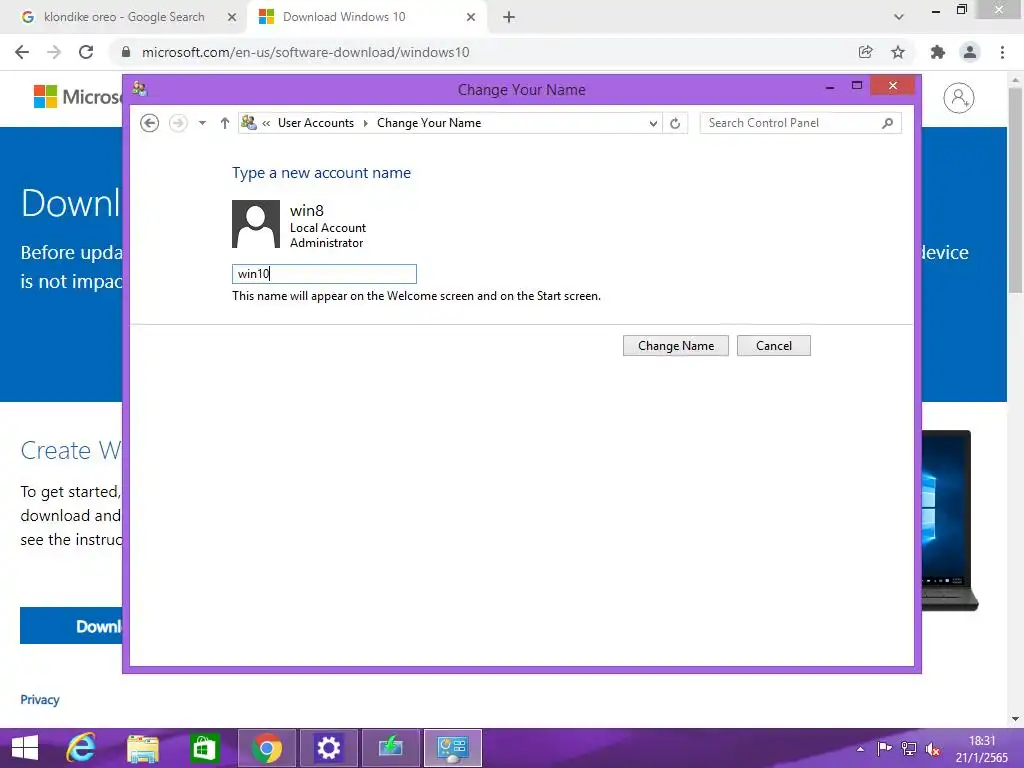Image resolution: width=1024 pixels, height=768 pixels.
Task: Open Chrome three-dot menu
Action: [1002, 52]
